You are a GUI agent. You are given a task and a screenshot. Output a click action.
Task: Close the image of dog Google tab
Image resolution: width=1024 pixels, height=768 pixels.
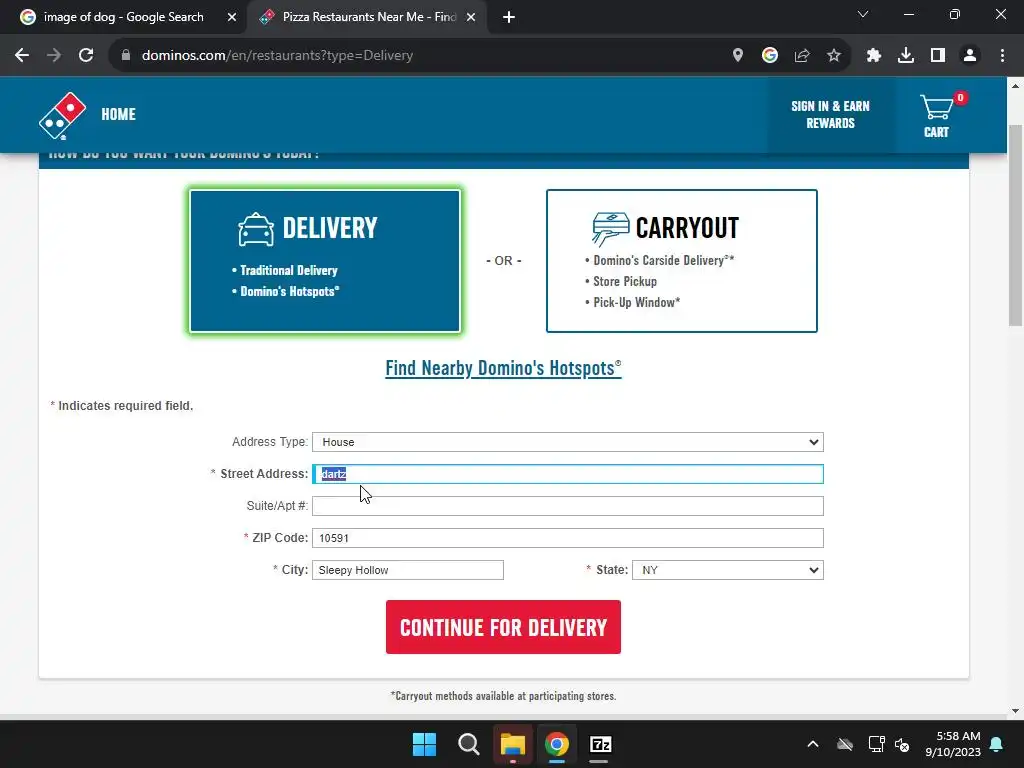pyautogui.click(x=232, y=17)
